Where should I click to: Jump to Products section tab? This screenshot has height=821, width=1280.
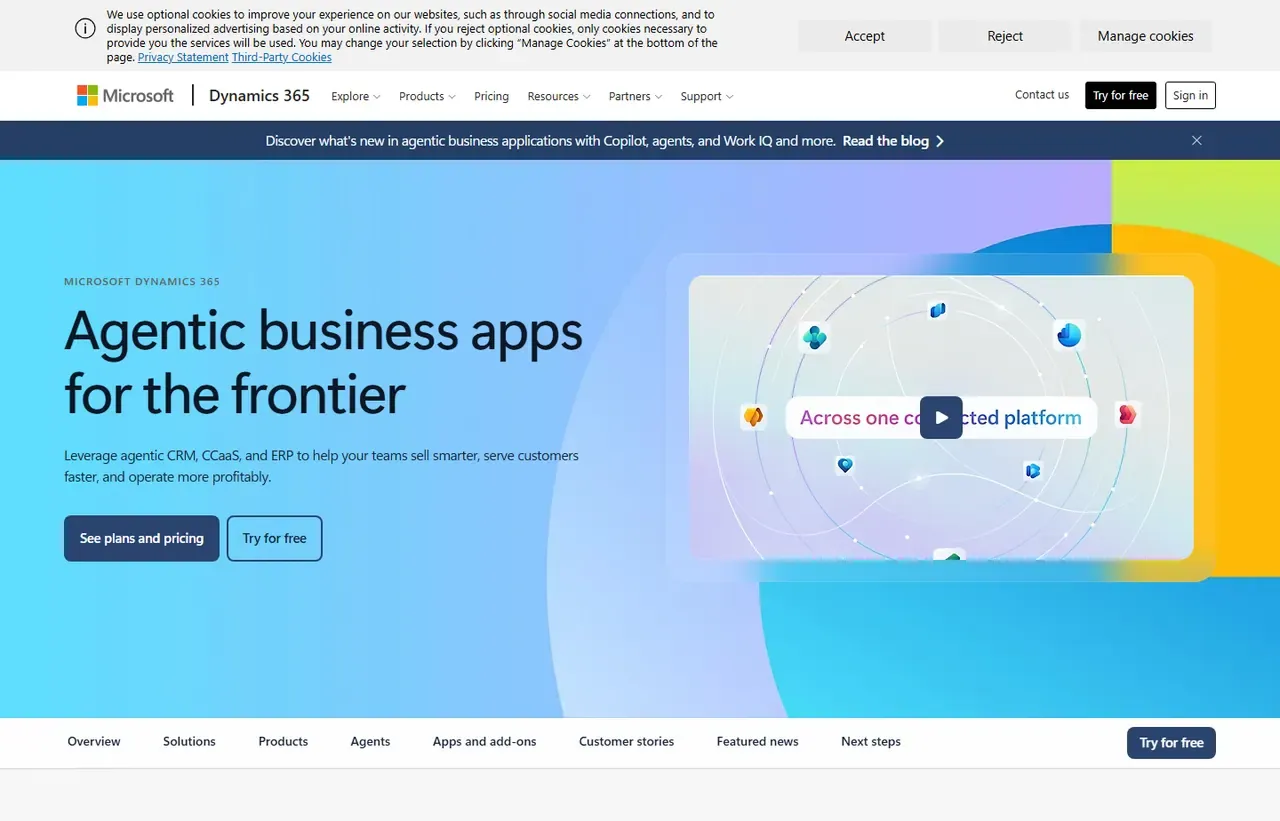coord(283,742)
